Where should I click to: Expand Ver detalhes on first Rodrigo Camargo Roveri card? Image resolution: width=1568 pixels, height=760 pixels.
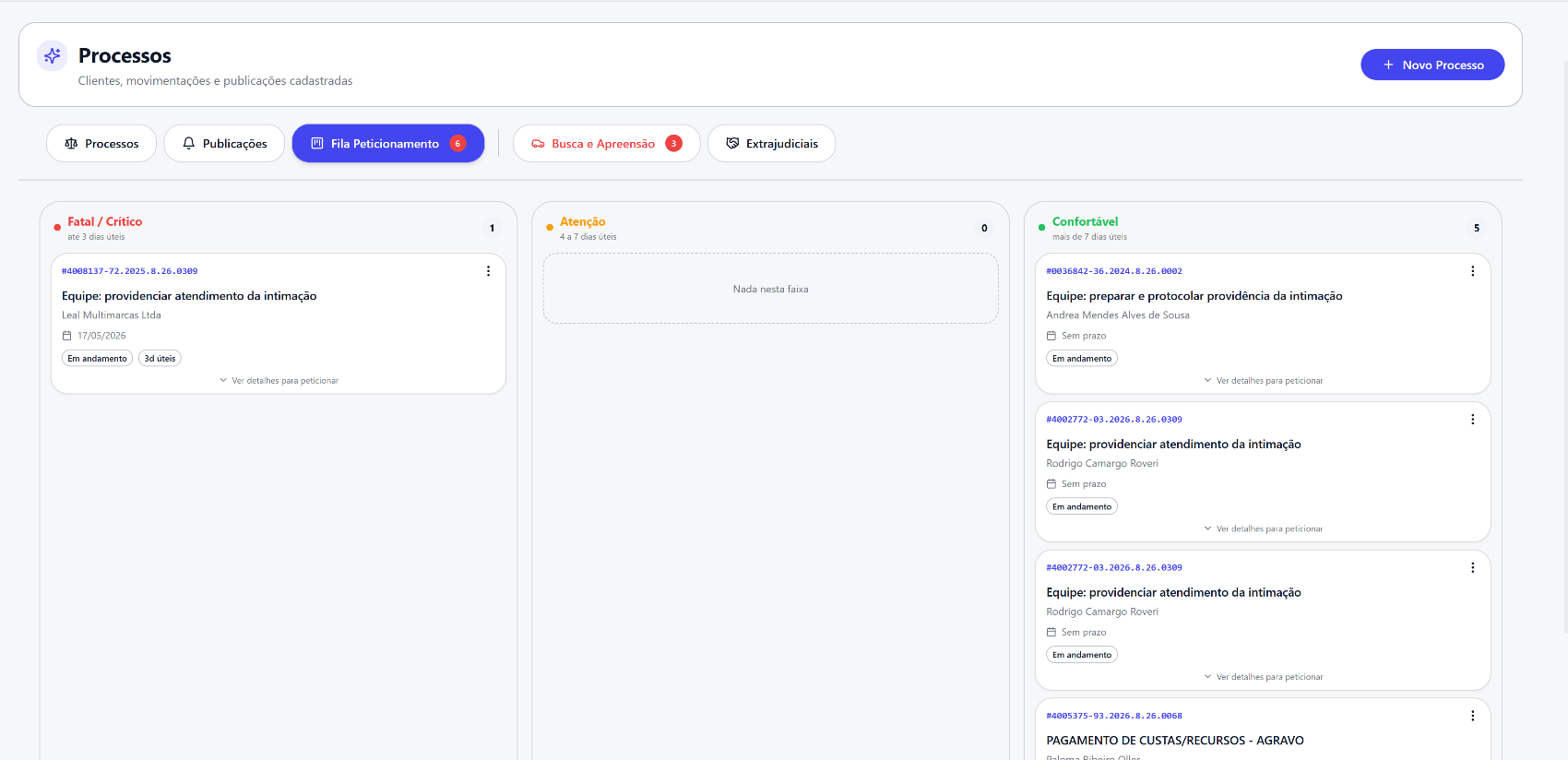click(x=1264, y=528)
